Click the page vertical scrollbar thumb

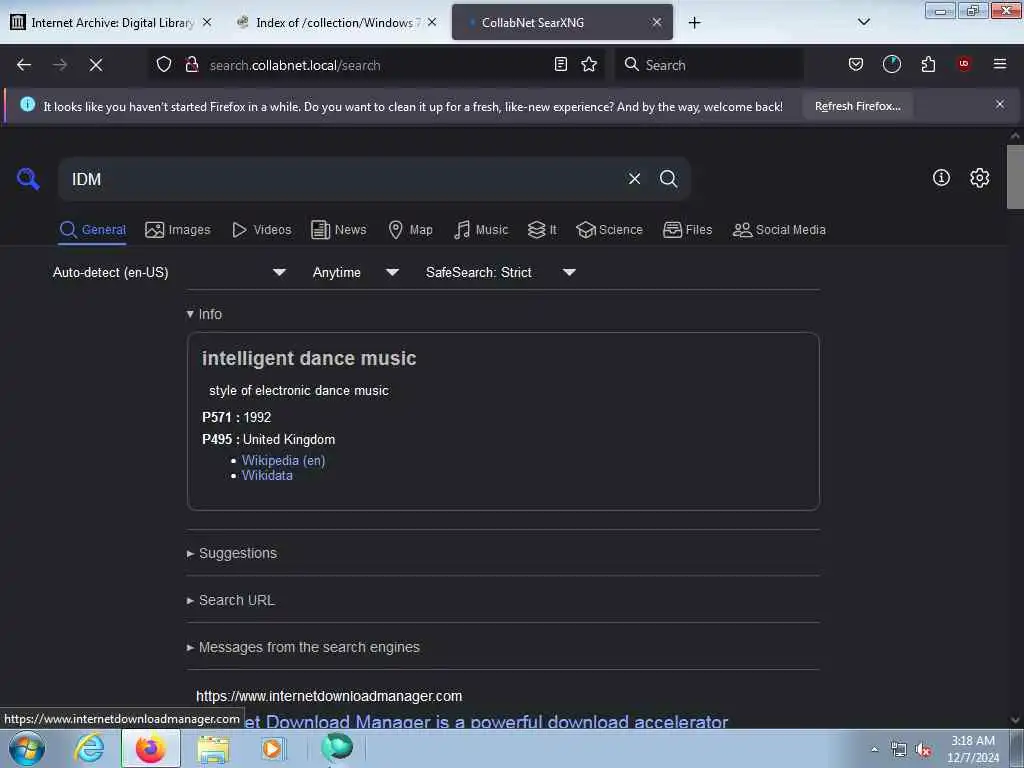(1015, 176)
